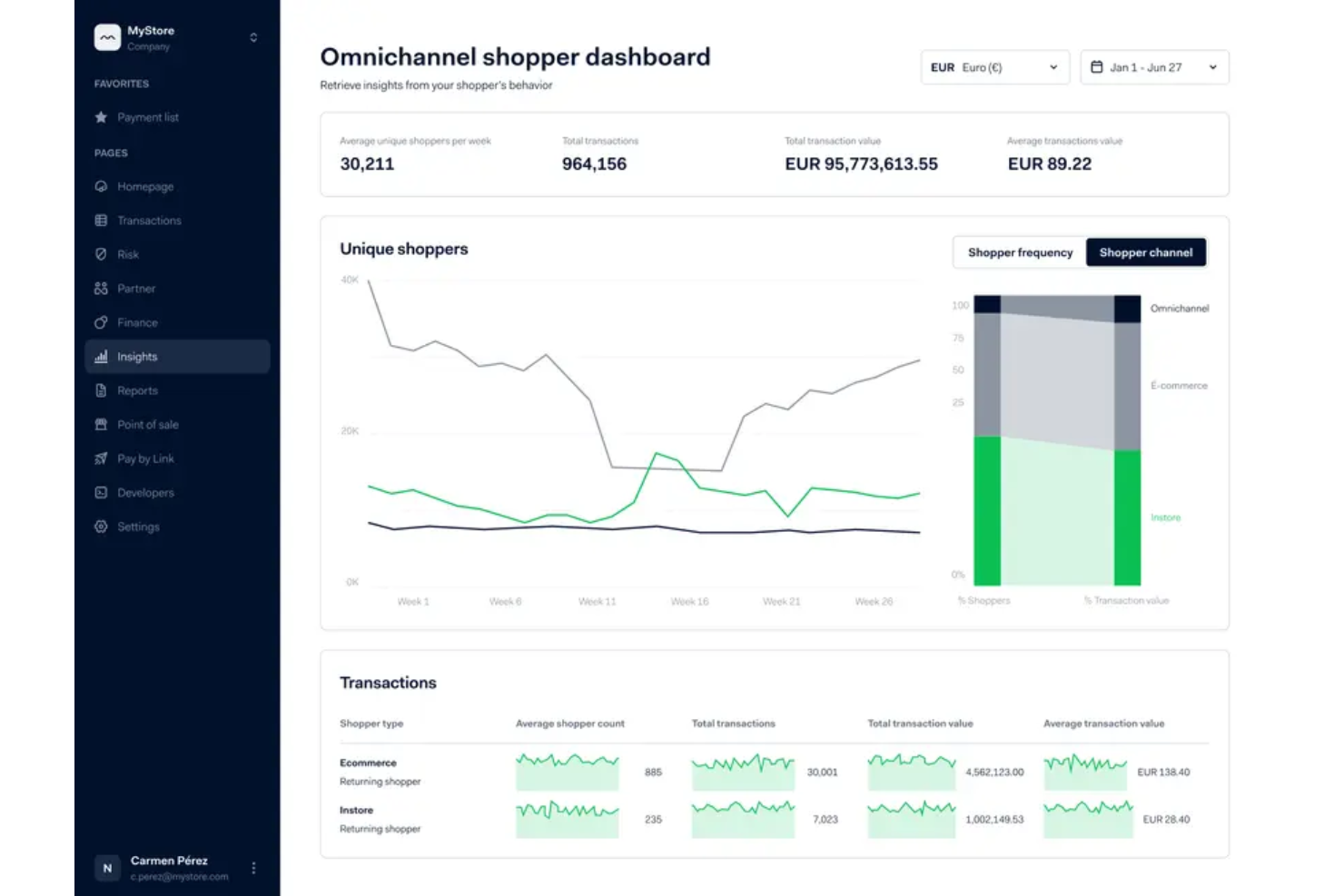Viewport: 1344px width, 896px height.
Task: Open the Homepage page icon
Action: point(101,186)
